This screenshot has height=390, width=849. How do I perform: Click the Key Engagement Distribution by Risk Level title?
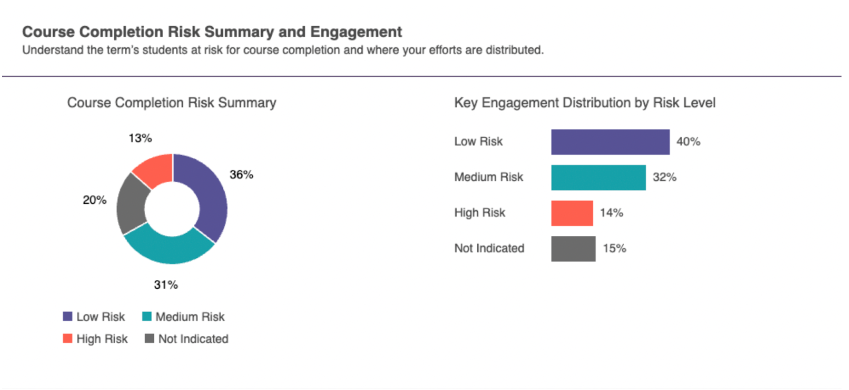coord(585,102)
